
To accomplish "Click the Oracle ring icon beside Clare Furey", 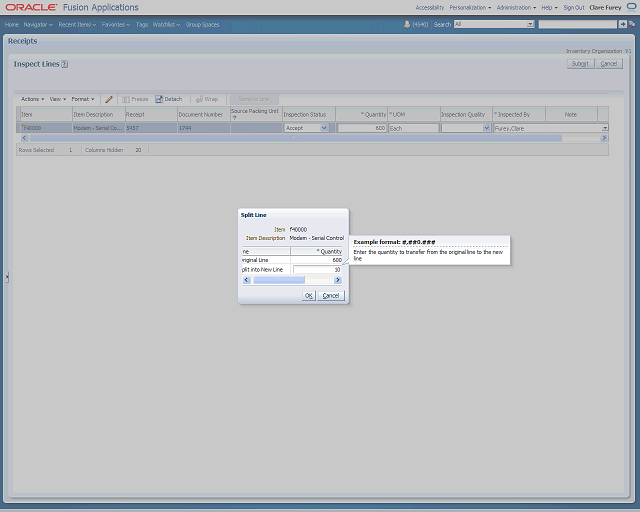I will (x=631, y=7).
